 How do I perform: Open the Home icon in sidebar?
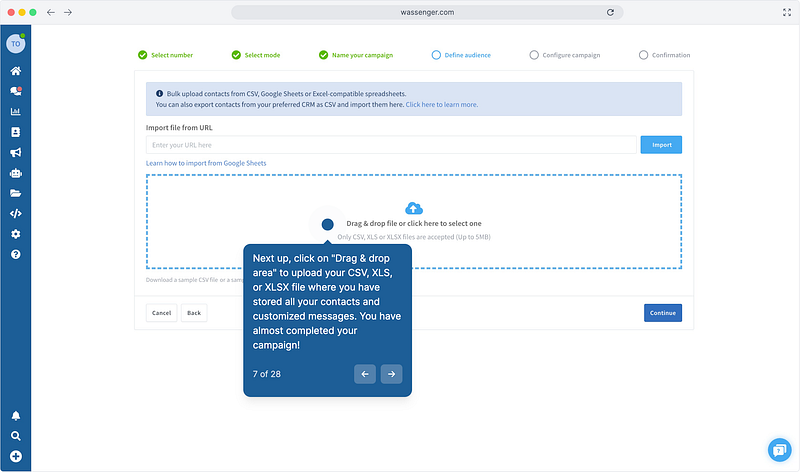coord(15,71)
